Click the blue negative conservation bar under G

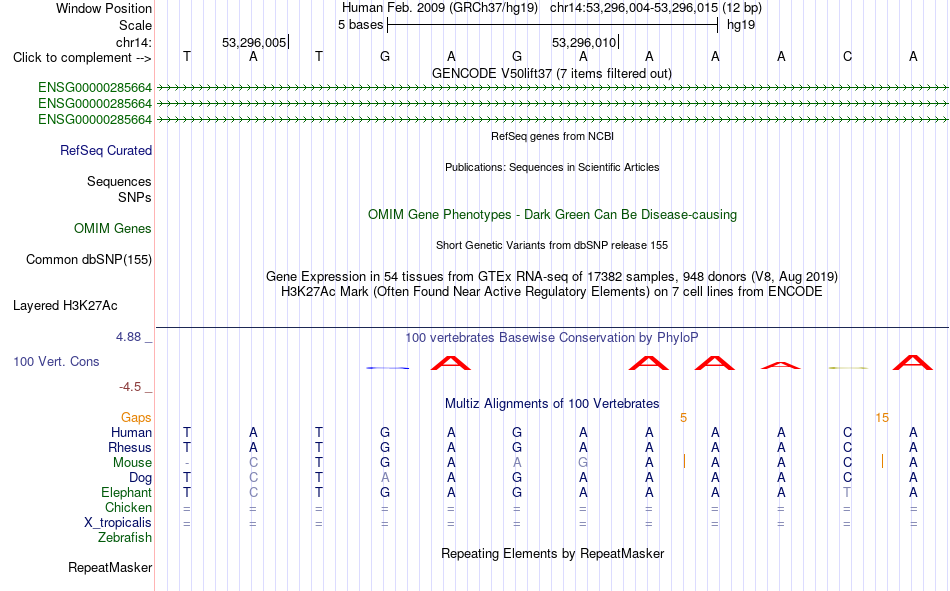tap(388, 368)
